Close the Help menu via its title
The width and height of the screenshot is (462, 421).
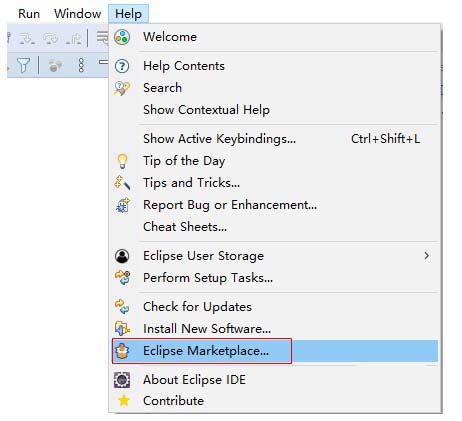pos(128,14)
